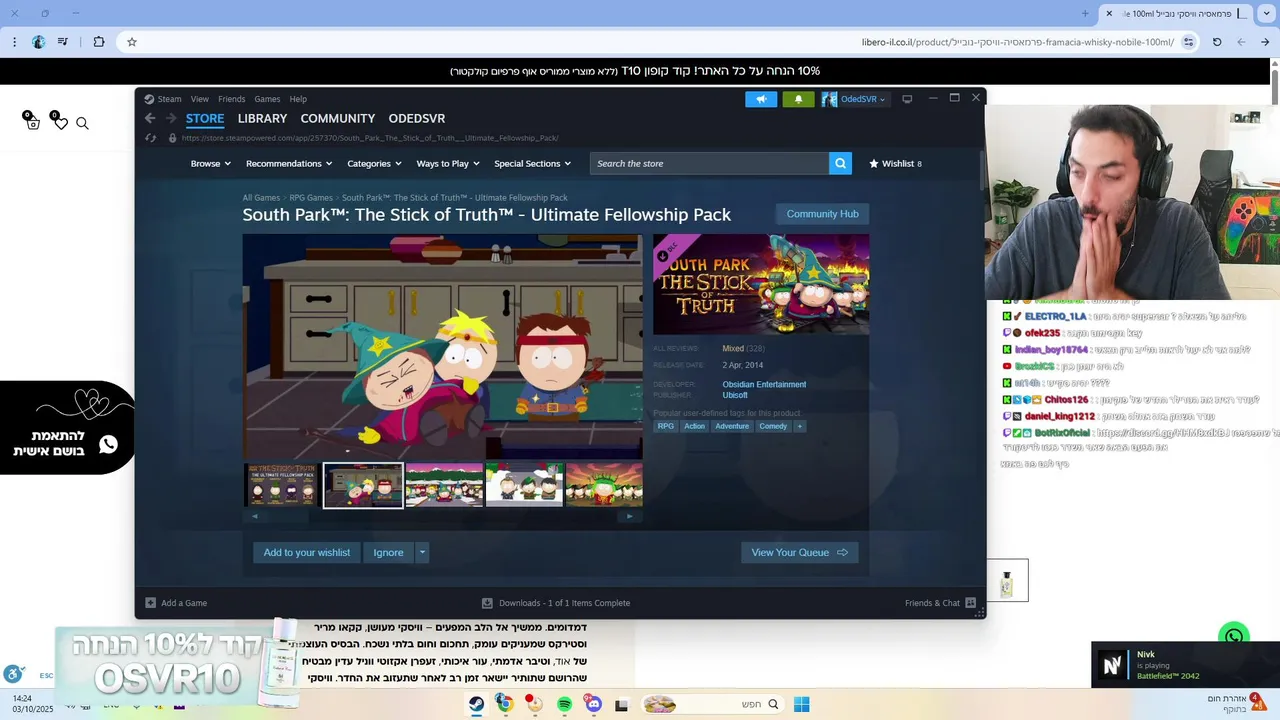Open the Help menu in Steam

[x=298, y=99]
